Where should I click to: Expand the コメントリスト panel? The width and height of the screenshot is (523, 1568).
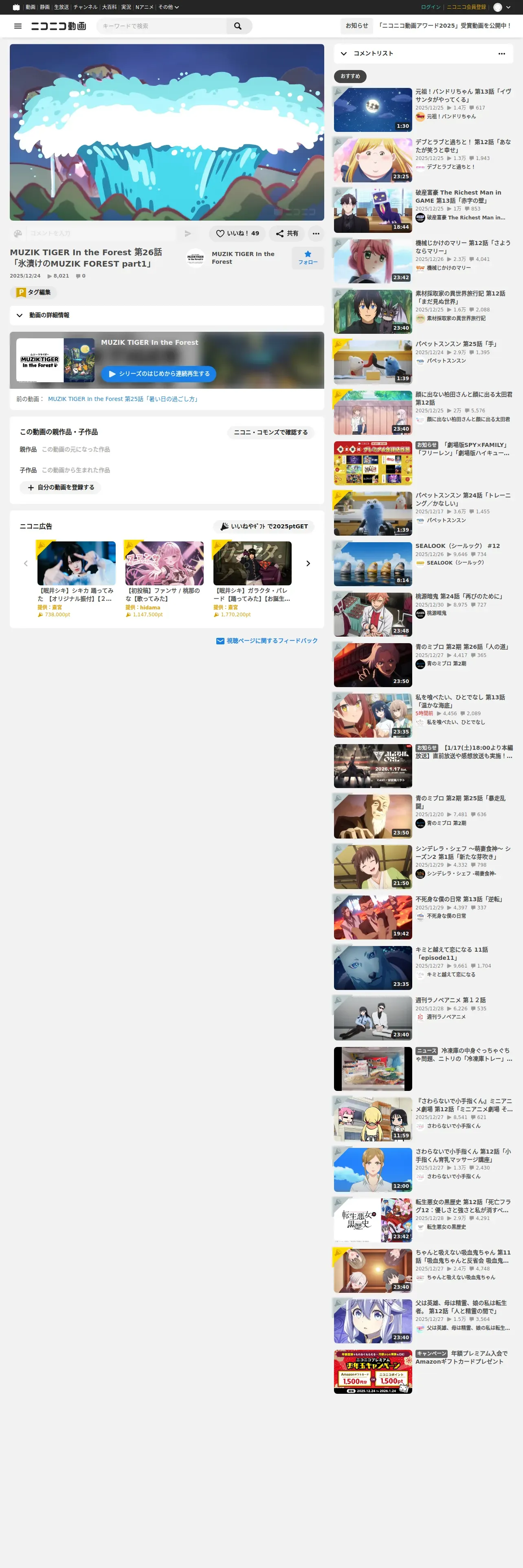coord(344,54)
